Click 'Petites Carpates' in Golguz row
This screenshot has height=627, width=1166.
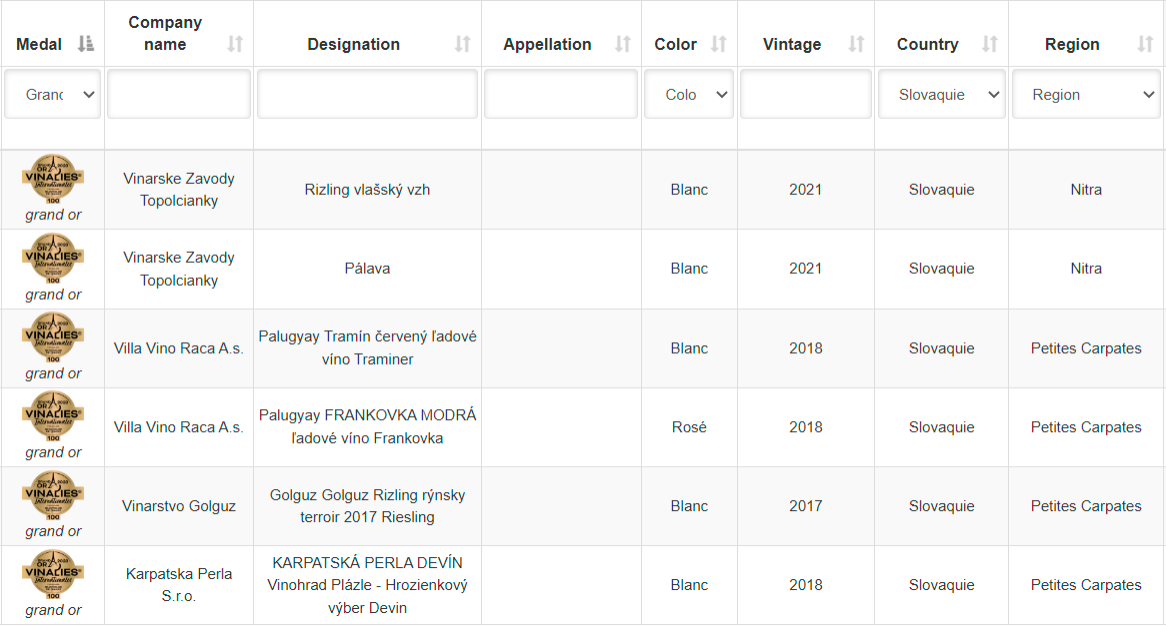tap(1086, 506)
